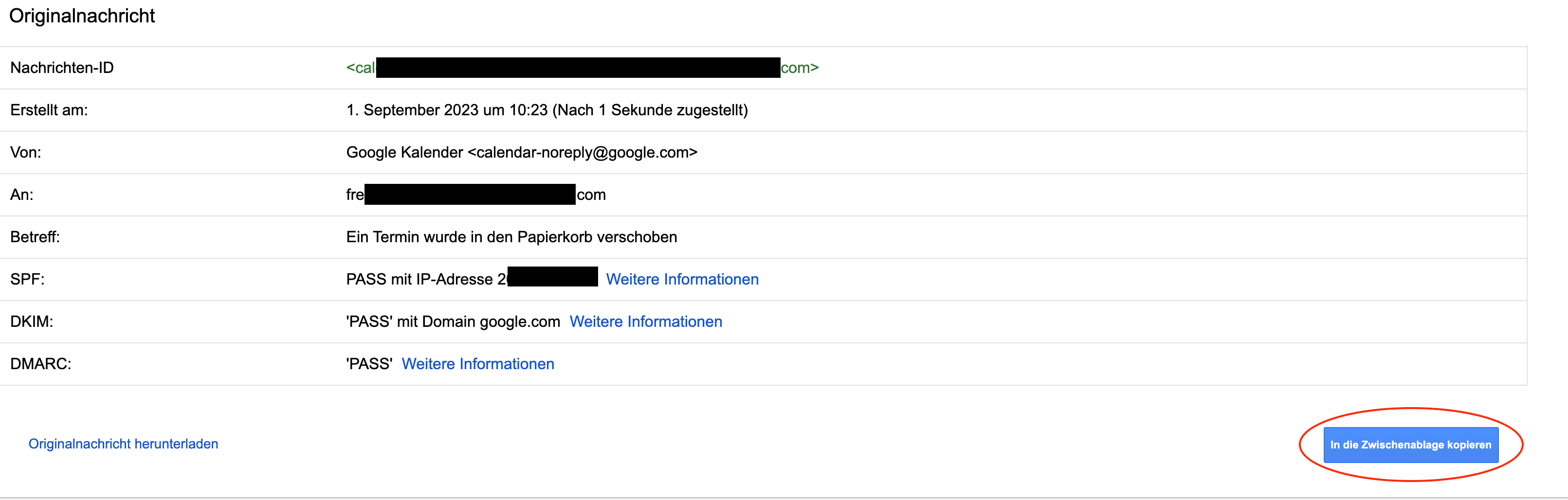Follow 'Weitere Informationen' link in DKIM row
The image size is (1568, 500).
coord(645,322)
